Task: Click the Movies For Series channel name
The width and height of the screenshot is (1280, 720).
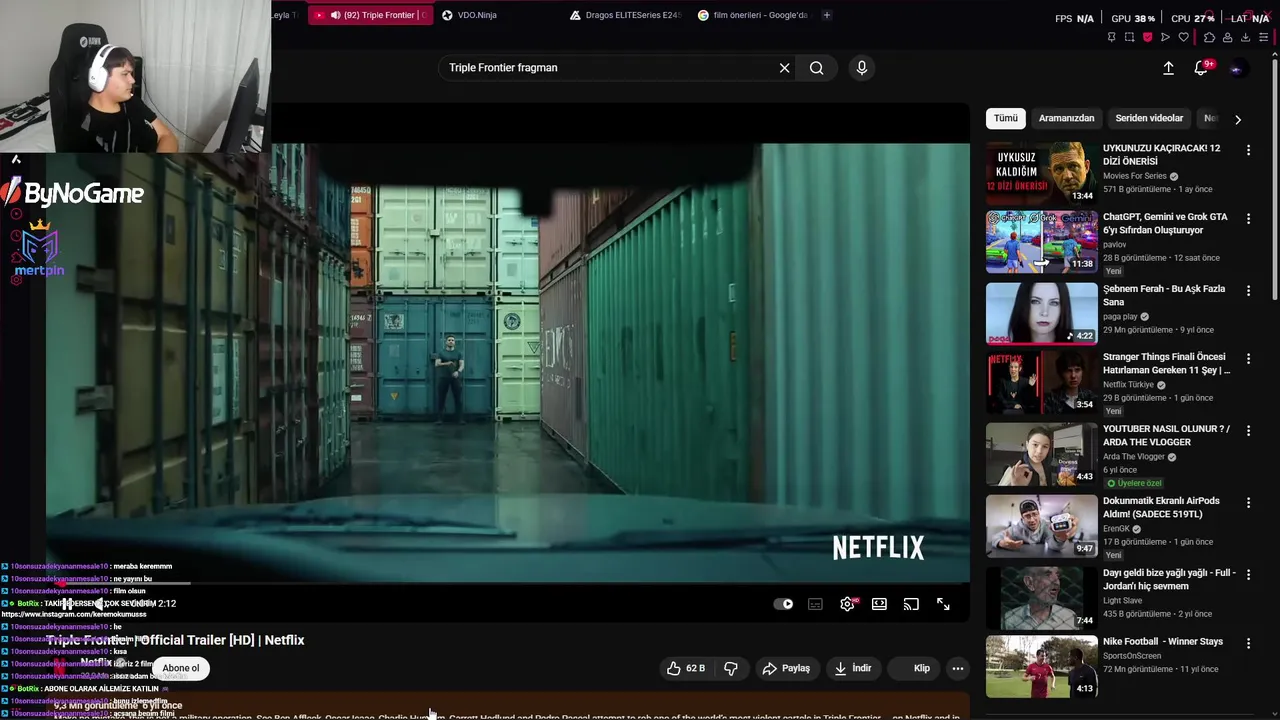Action: pyautogui.click(x=1135, y=176)
